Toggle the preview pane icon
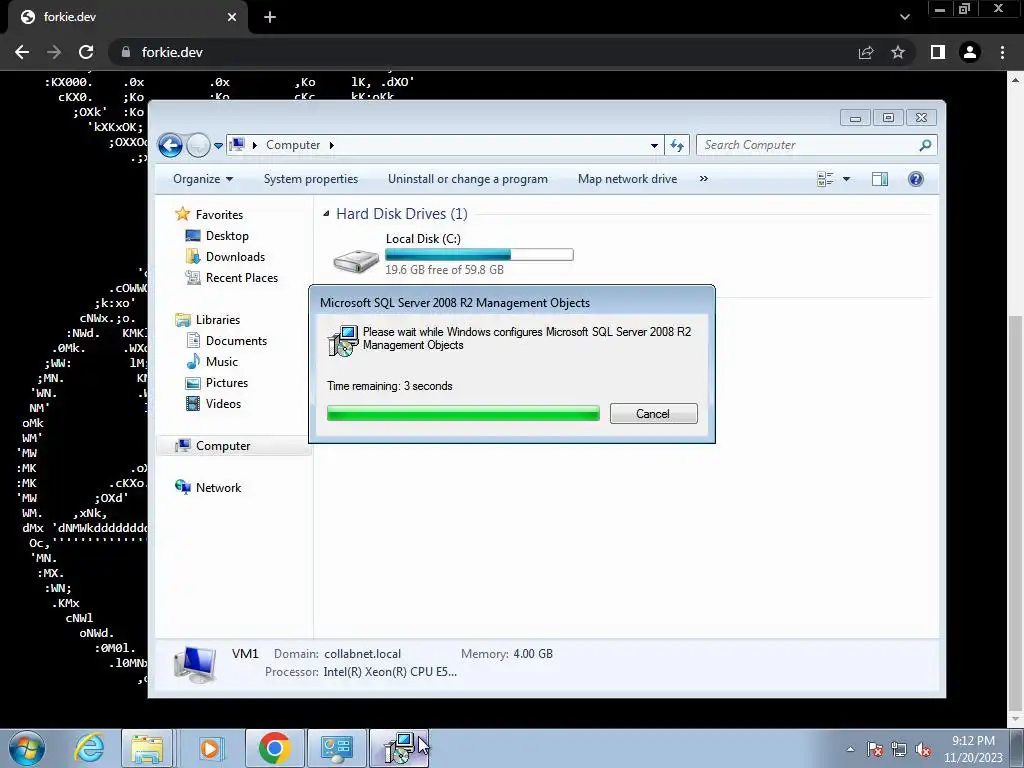The height and width of the screenshot is (768, 1024). pyautogui.click(x=880, y=179)
